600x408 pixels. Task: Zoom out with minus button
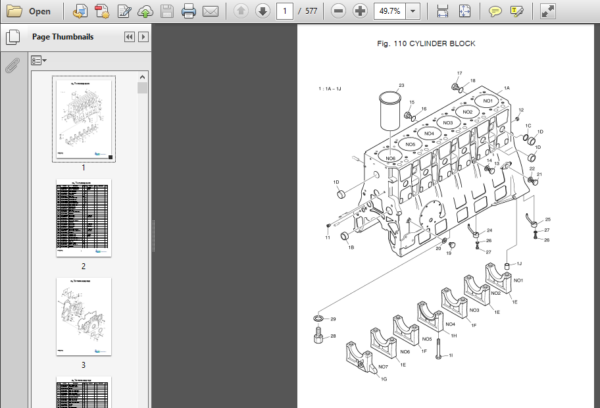[338, 11]
